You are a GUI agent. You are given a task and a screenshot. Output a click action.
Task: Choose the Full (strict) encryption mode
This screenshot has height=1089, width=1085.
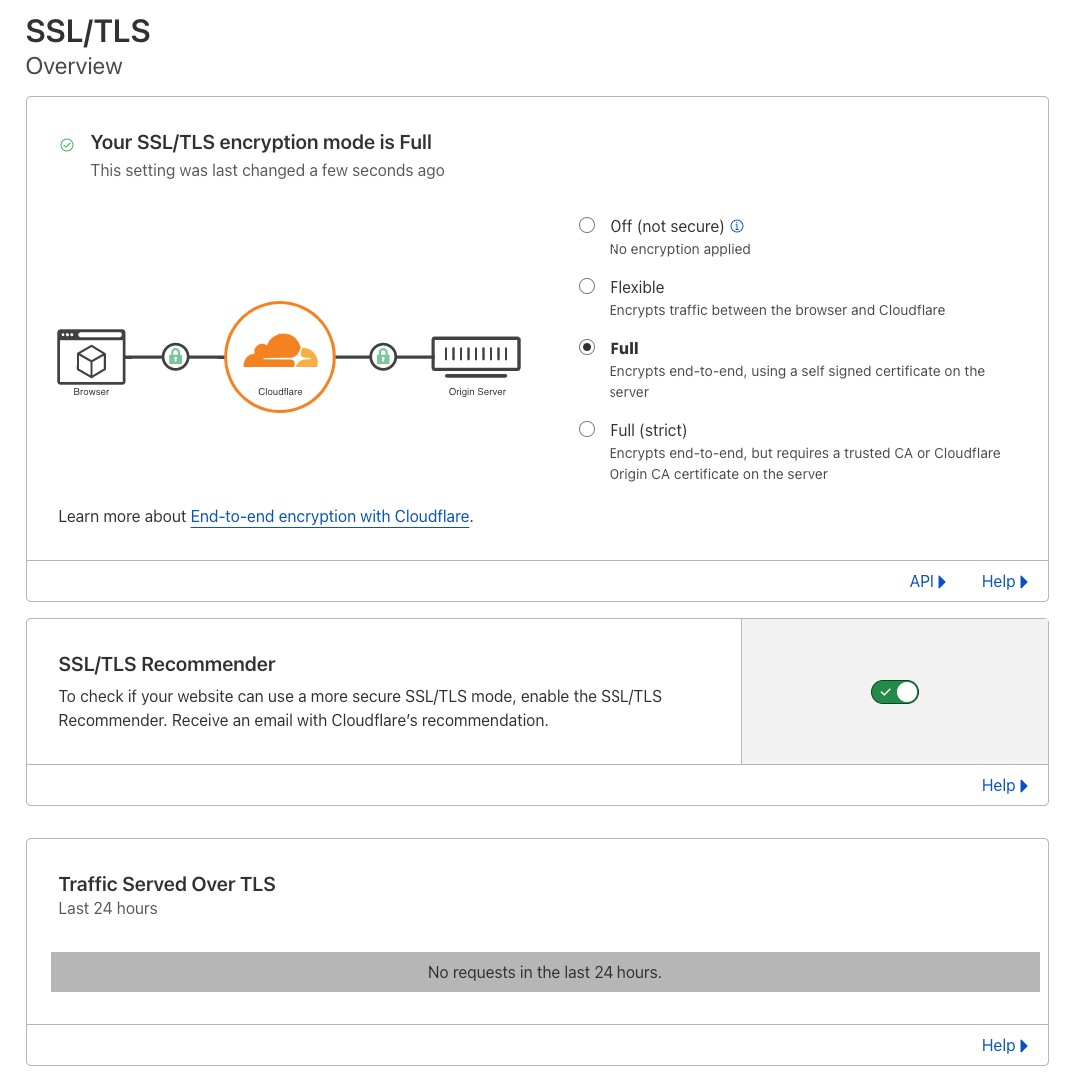tap(587, 429)
